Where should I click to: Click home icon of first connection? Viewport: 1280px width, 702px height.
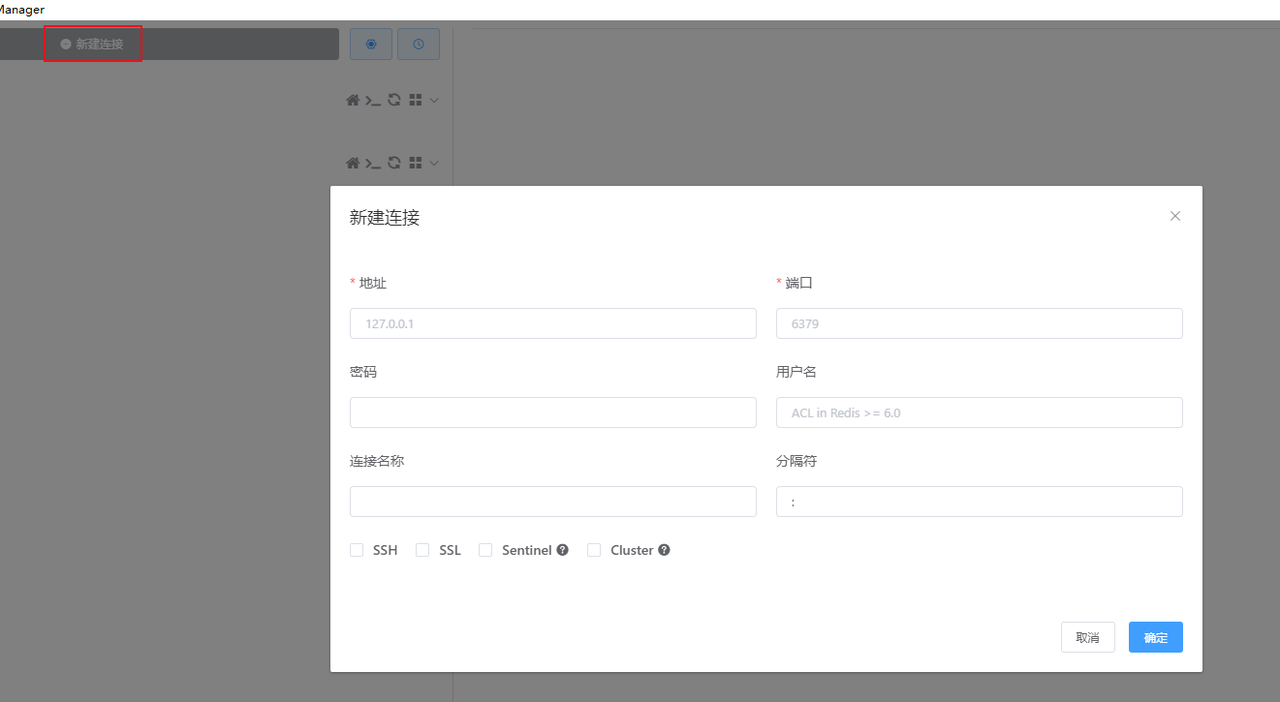352,100
